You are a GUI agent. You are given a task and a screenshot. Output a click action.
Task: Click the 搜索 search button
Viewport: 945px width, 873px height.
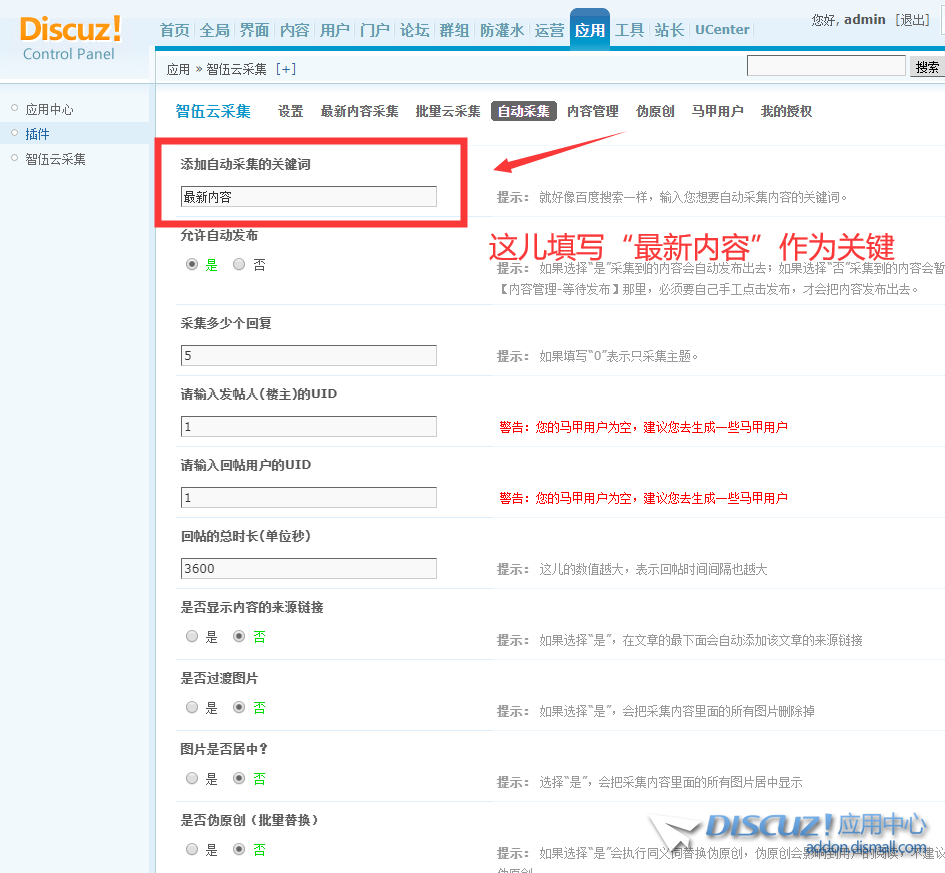pyautogui.click(x=927, y=67)
